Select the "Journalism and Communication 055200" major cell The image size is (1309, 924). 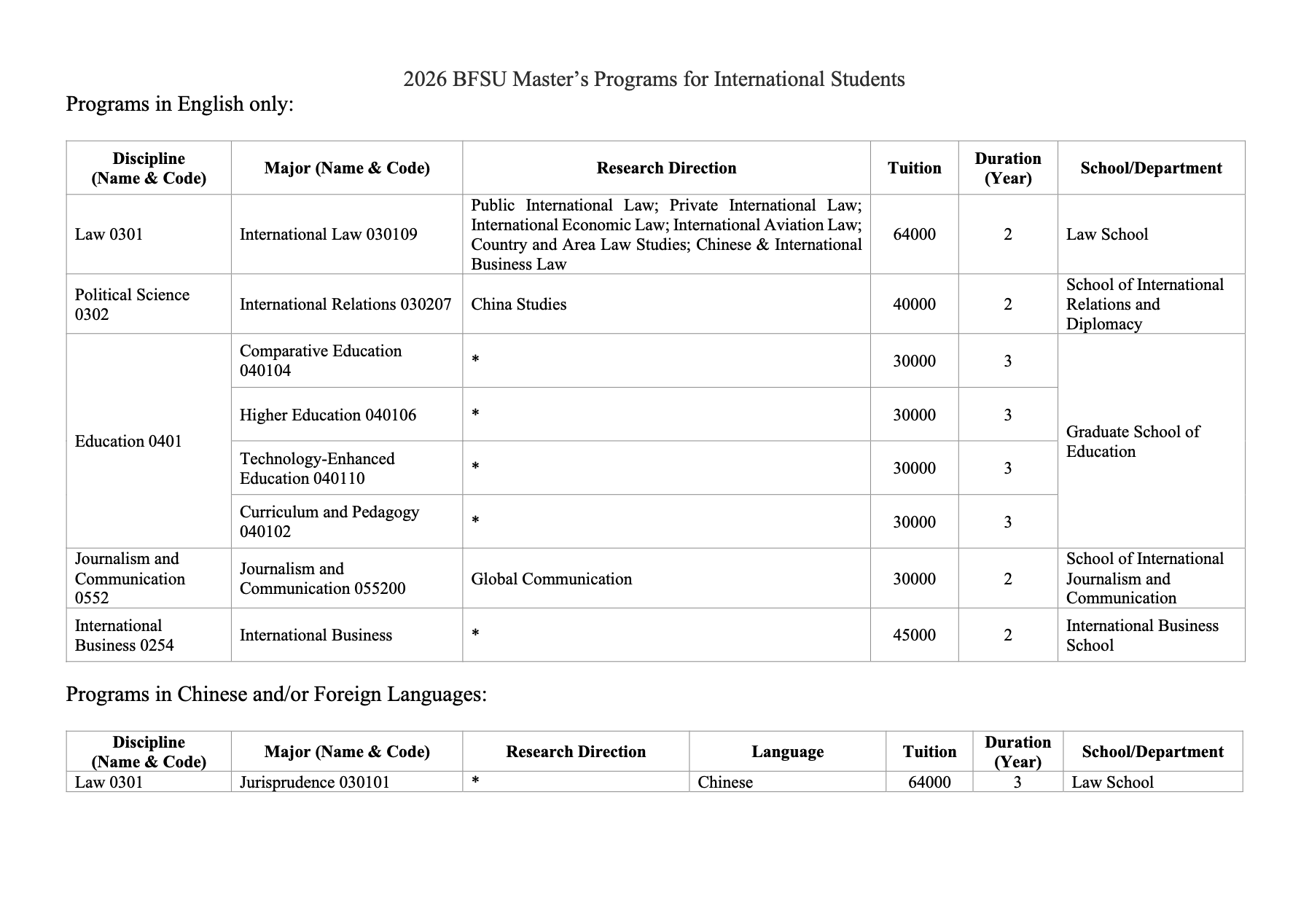point(322,579)
